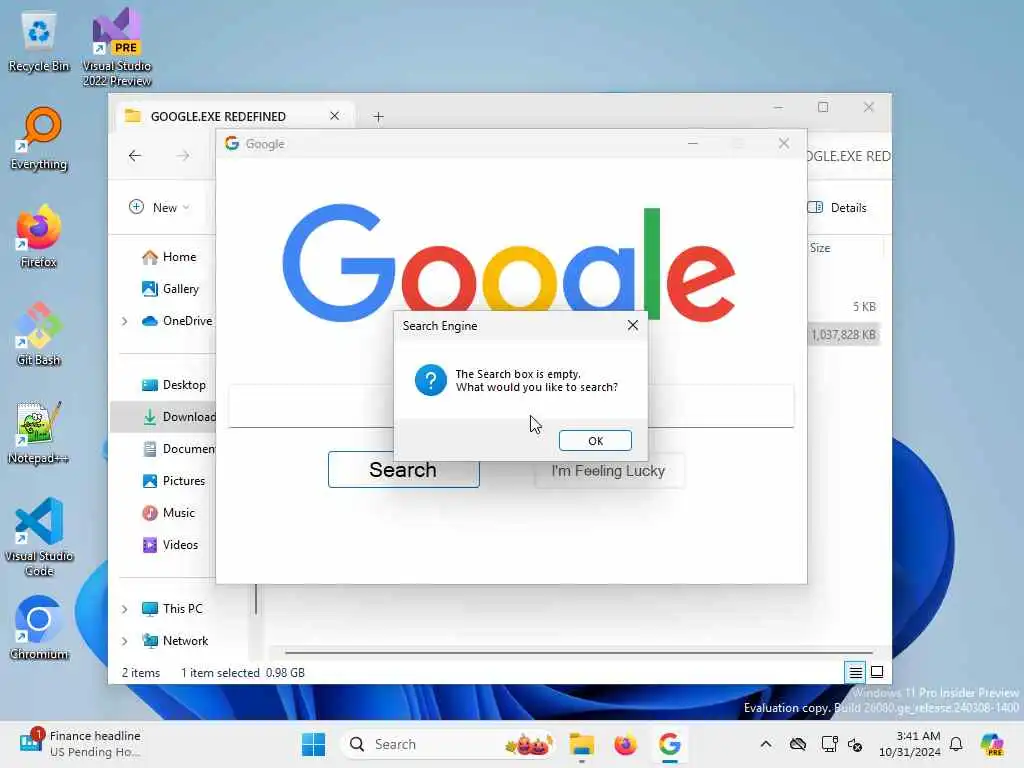The image size is (1024, 768).
Task: Open the New dropdown in File Explorer
Action: 159,208
